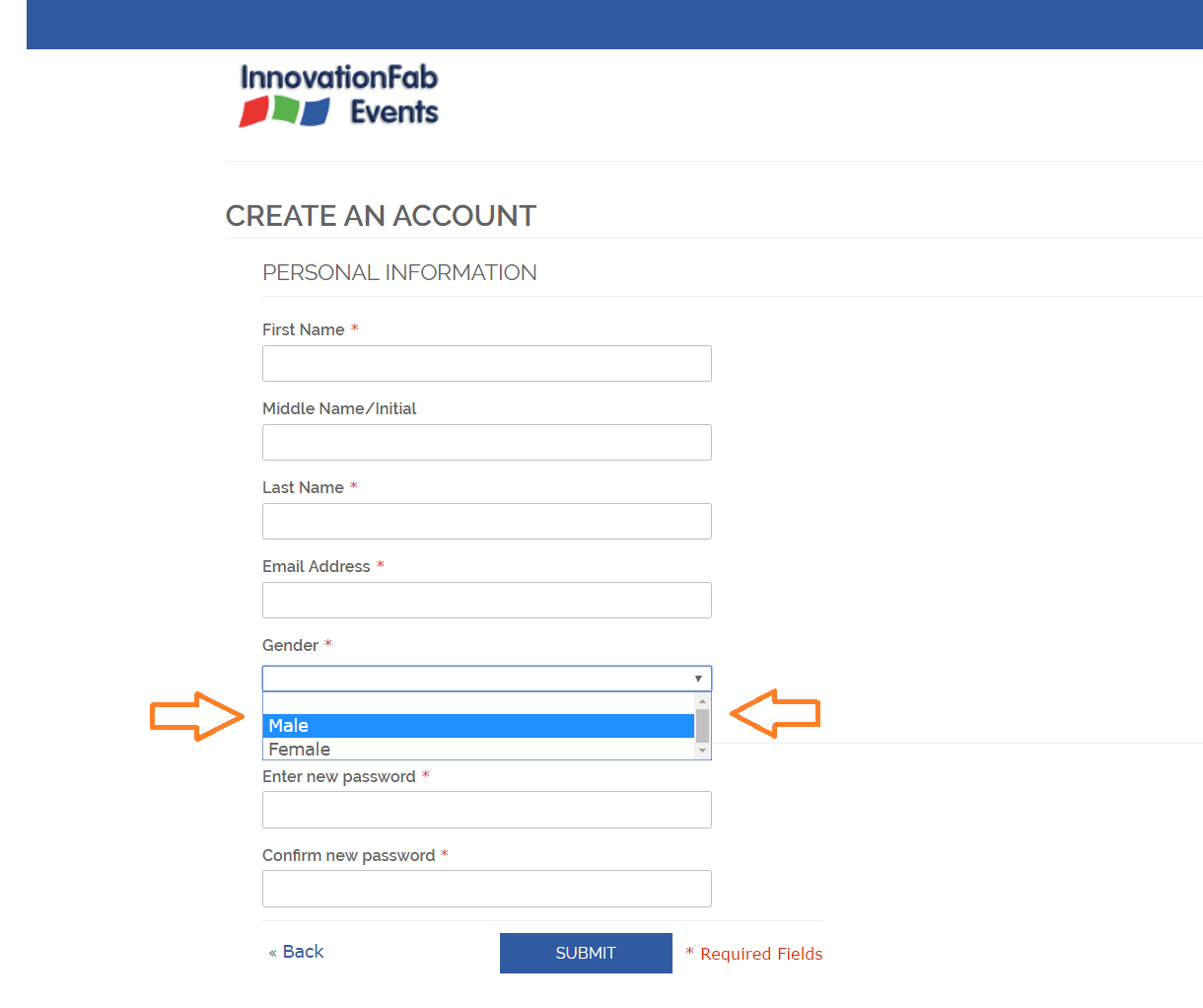Viewport: 1203px width, 1008px height.
Task: Click the InnovationFab Events logo
Action: 337,95
